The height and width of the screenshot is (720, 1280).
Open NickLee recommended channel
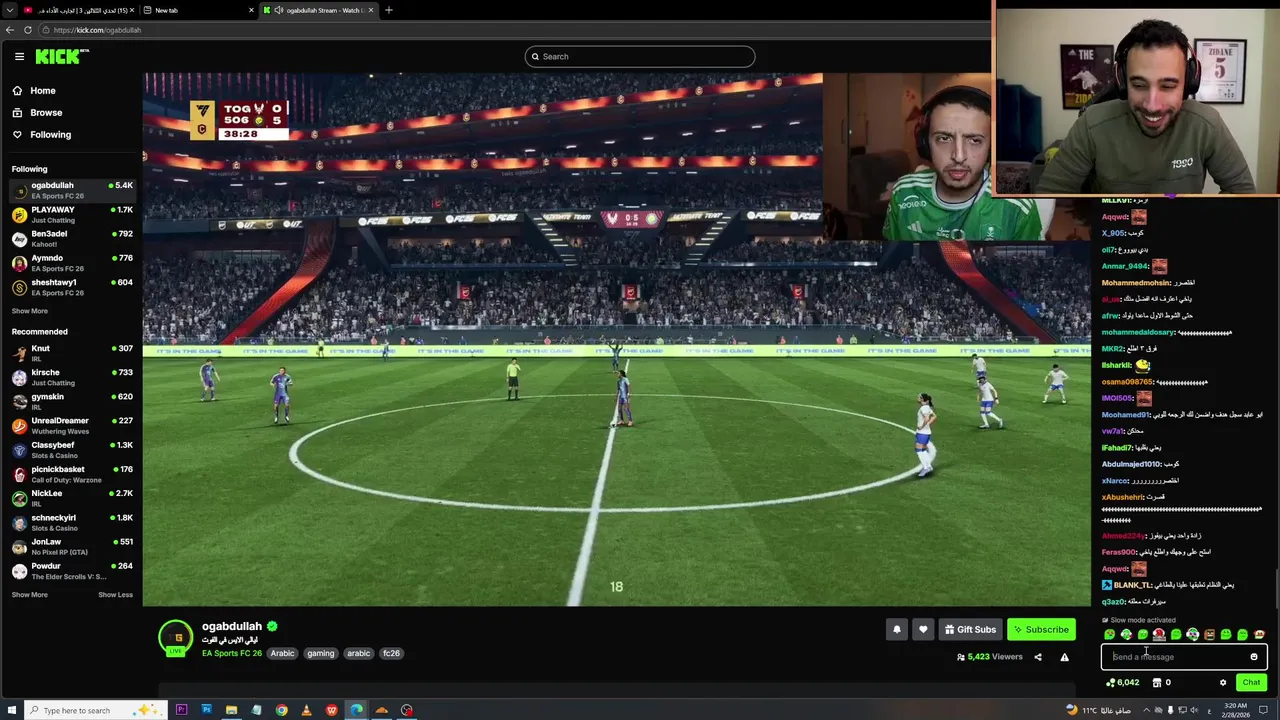tap(72, 498)
